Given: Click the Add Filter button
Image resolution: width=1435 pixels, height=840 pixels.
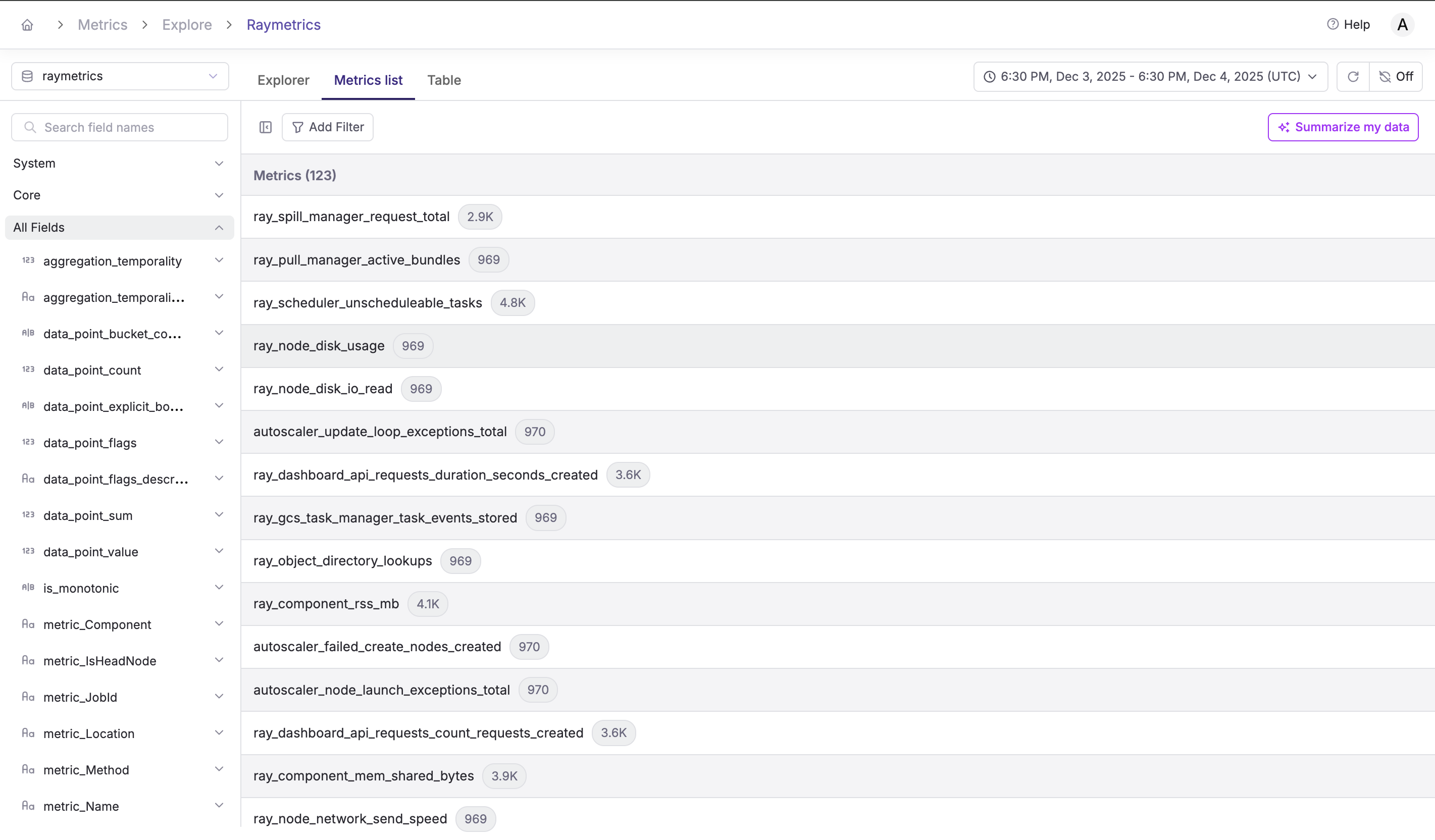Looking at the screenshot, I should (x=327, y=127).
